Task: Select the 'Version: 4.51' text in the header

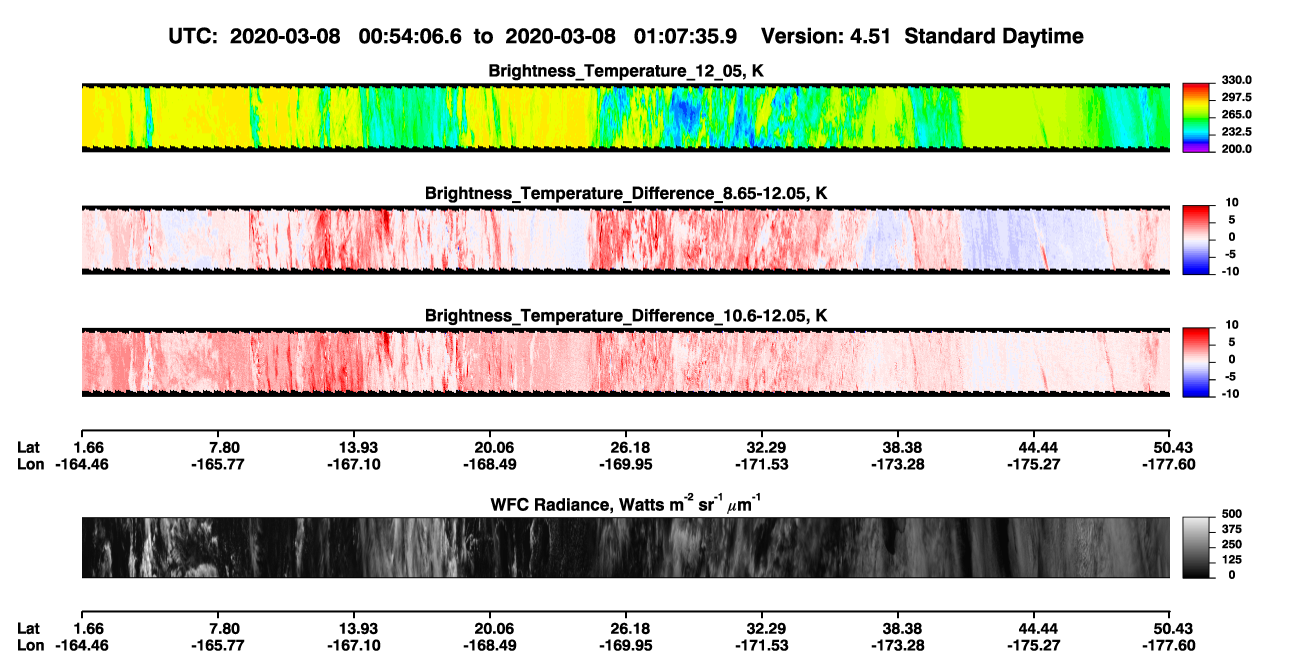Action: 824,37
